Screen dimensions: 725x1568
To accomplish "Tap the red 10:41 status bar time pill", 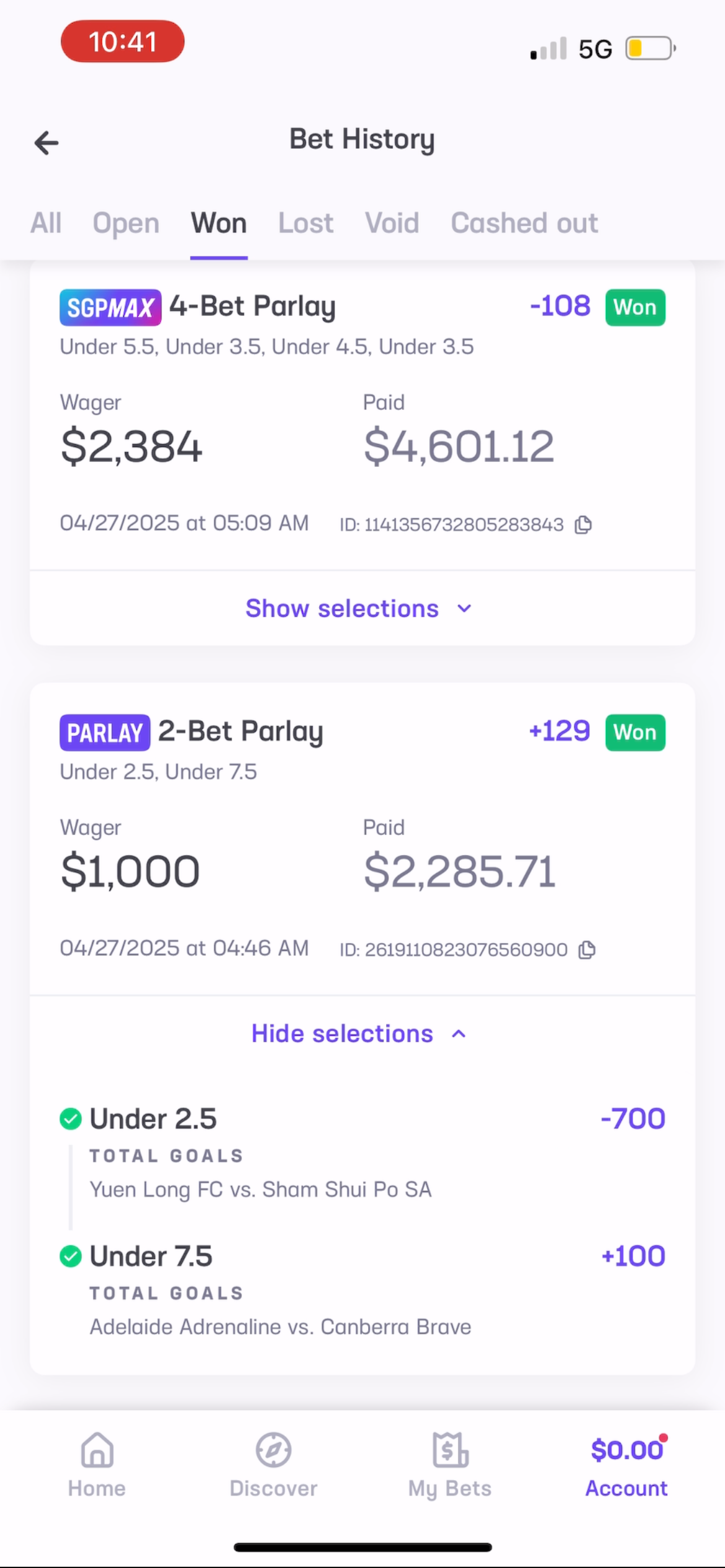I will coord(123,41).
